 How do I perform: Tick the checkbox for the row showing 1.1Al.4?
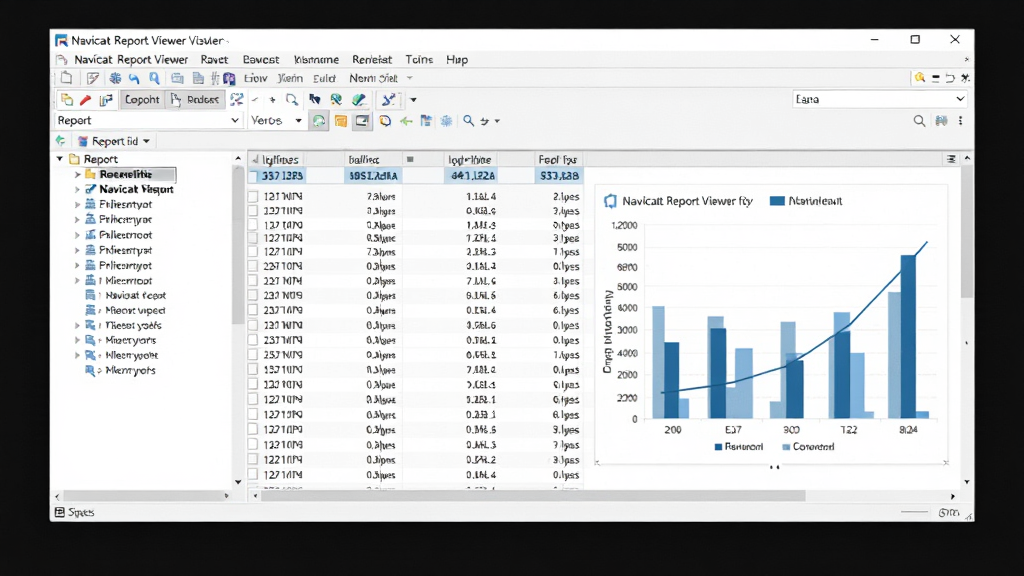(x=253, y=196)
